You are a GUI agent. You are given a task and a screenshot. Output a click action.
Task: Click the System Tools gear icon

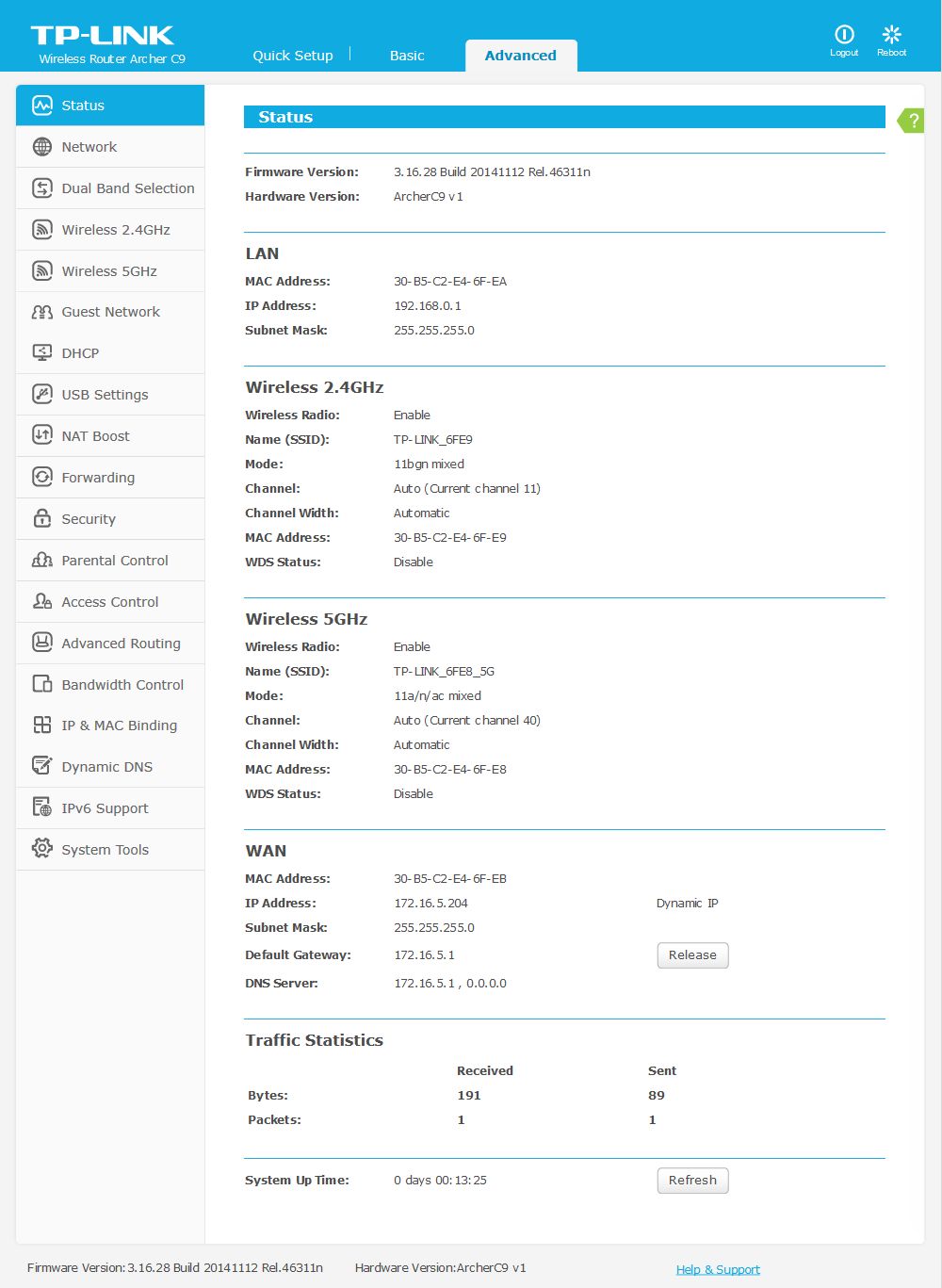[41, 850]
